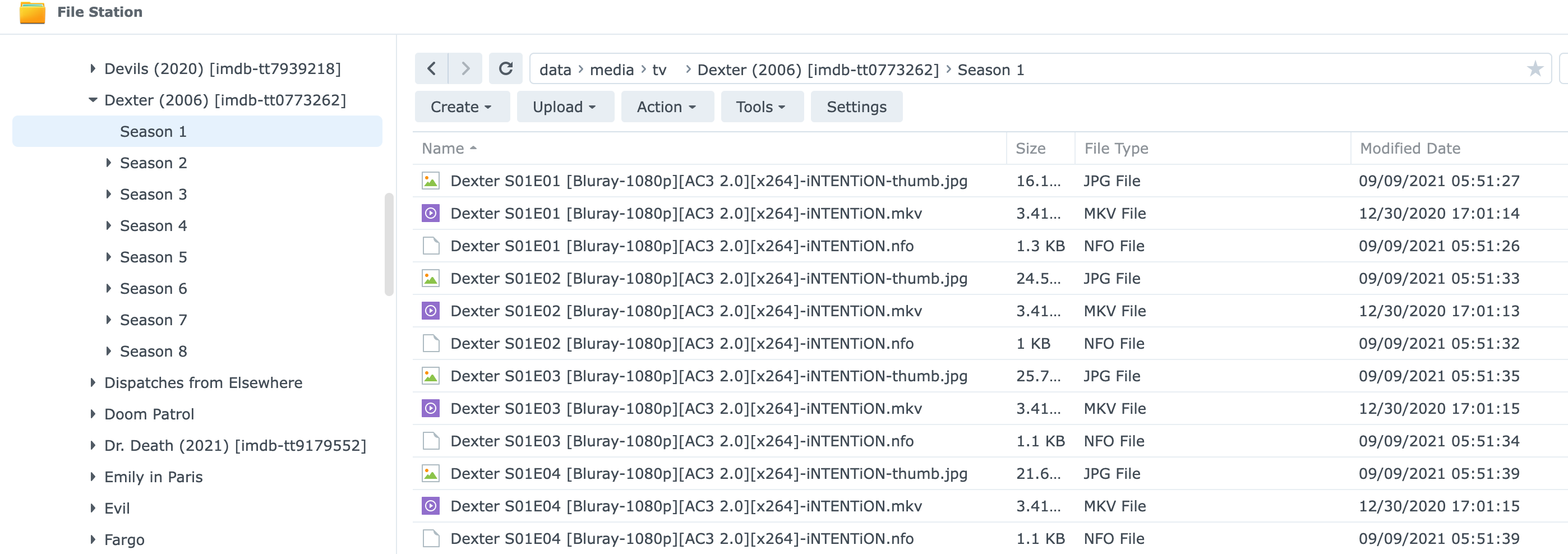Click video icon of S01E01 mkv file
This screenshot has height=554, width=1568.
click(431, 214)
